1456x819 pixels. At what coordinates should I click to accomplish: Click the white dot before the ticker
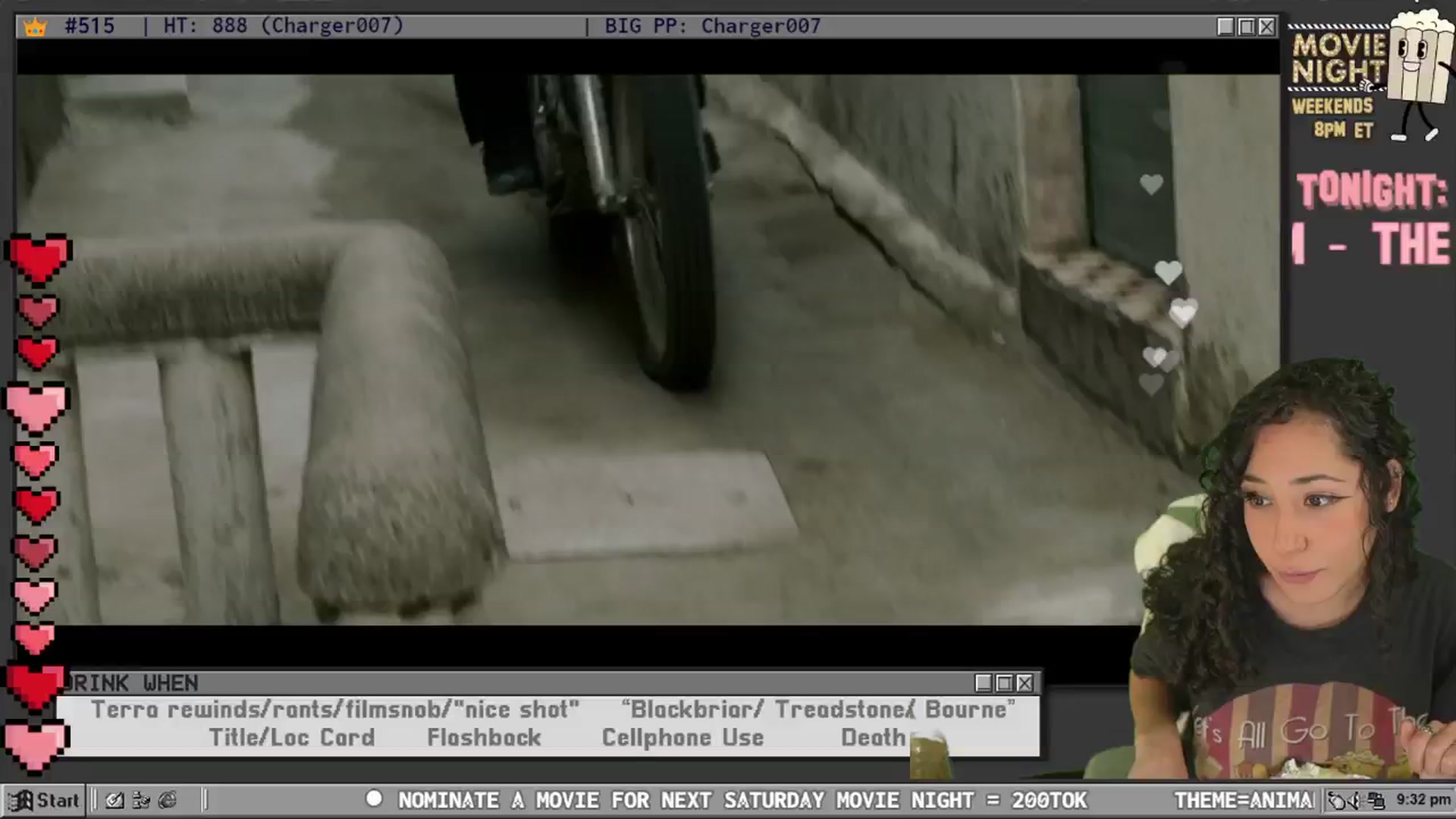(374, 799)
